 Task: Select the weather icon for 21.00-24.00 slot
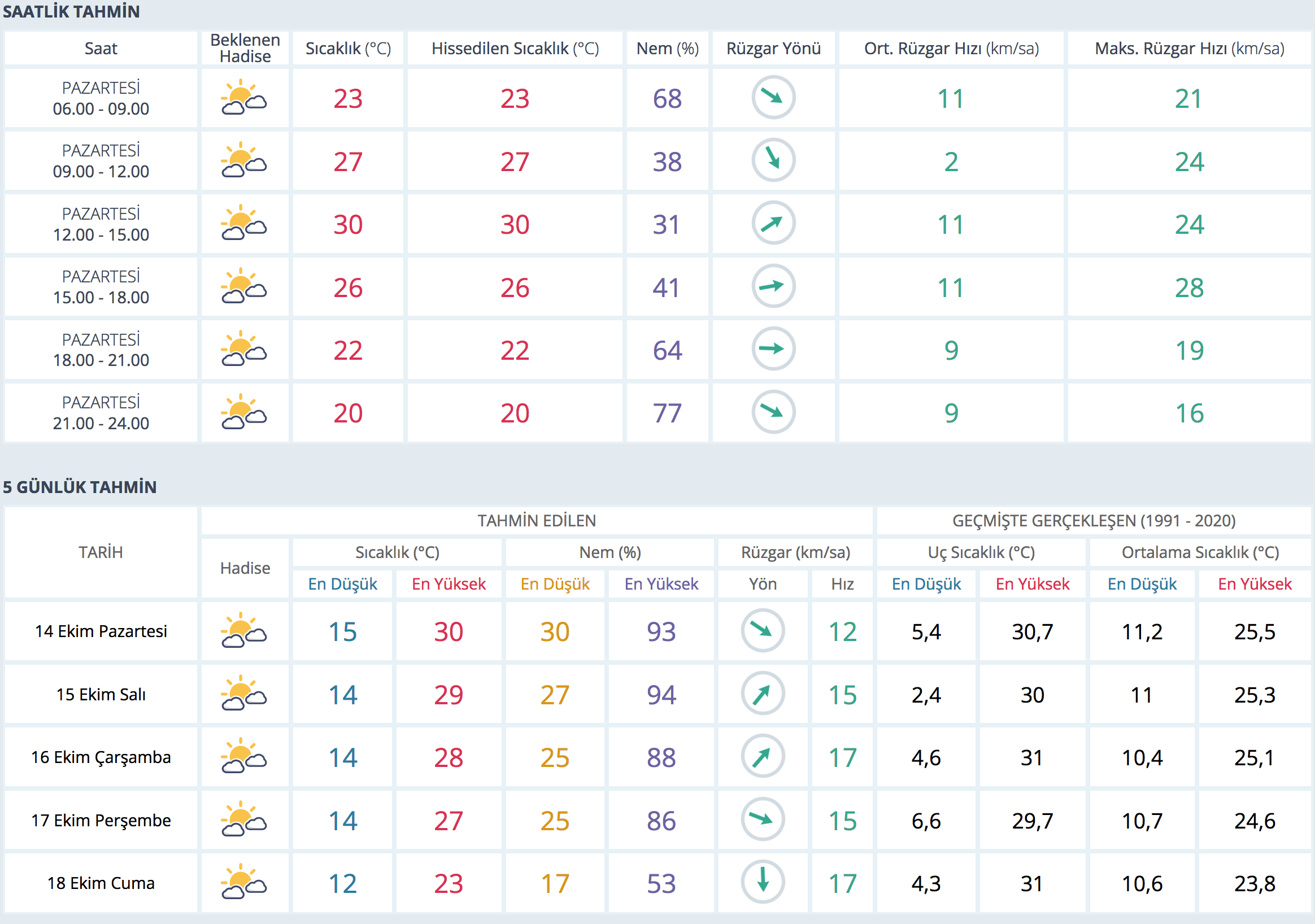[245, 411]
